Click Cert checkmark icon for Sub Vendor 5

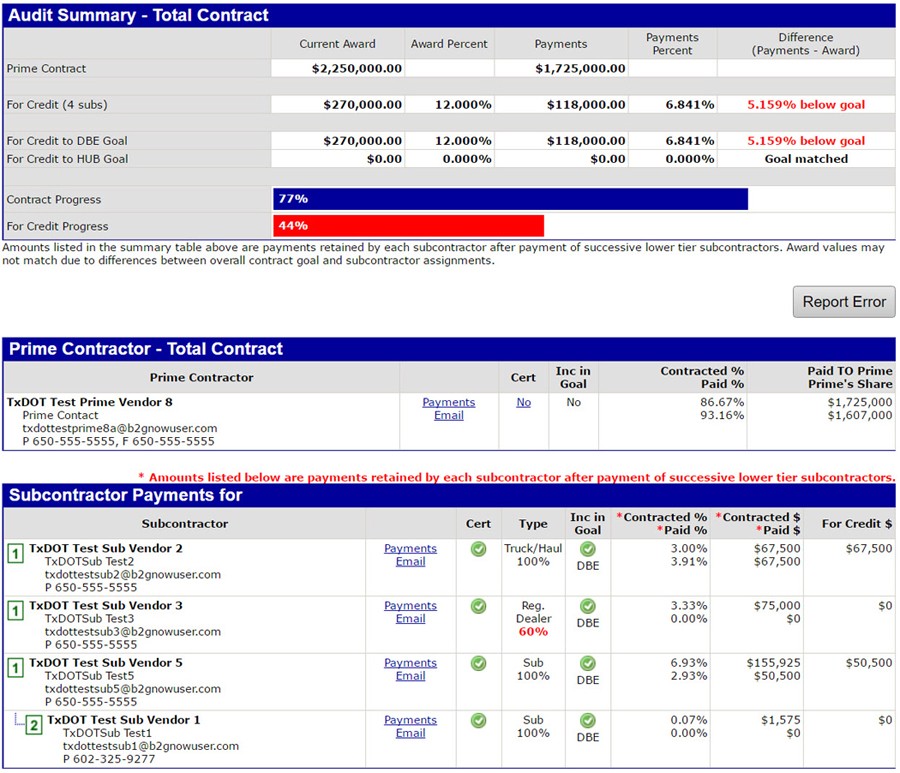478,663
